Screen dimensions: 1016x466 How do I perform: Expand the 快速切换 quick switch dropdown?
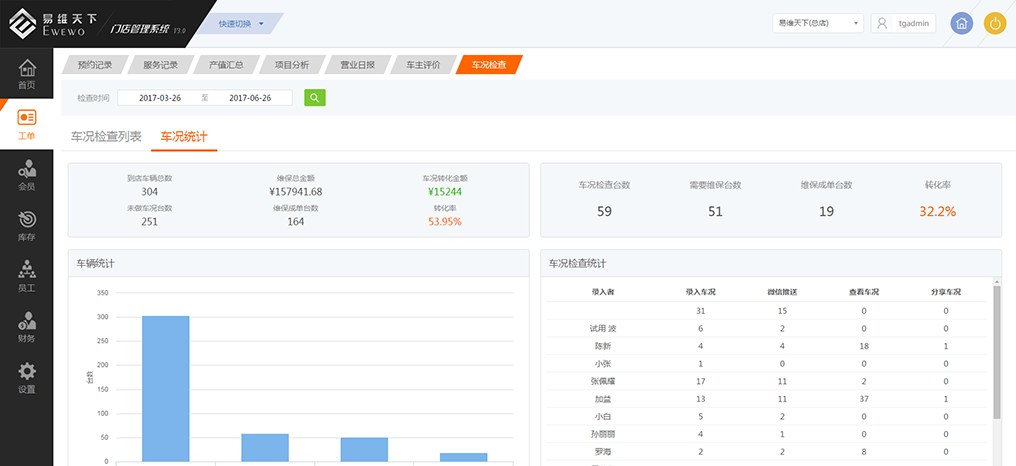(241, 23)
